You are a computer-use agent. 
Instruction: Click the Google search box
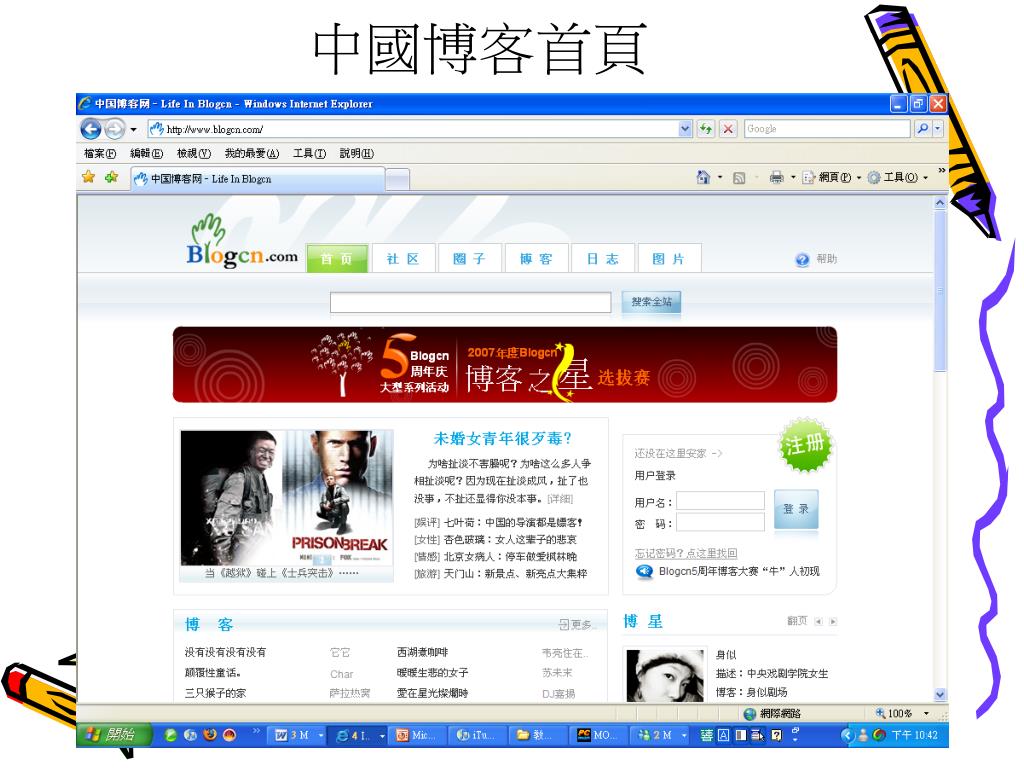[827, 129]
